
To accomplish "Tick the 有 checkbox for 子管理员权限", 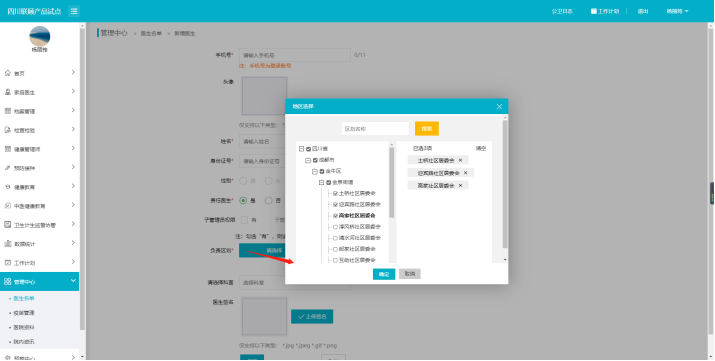I will pos(244,220).
